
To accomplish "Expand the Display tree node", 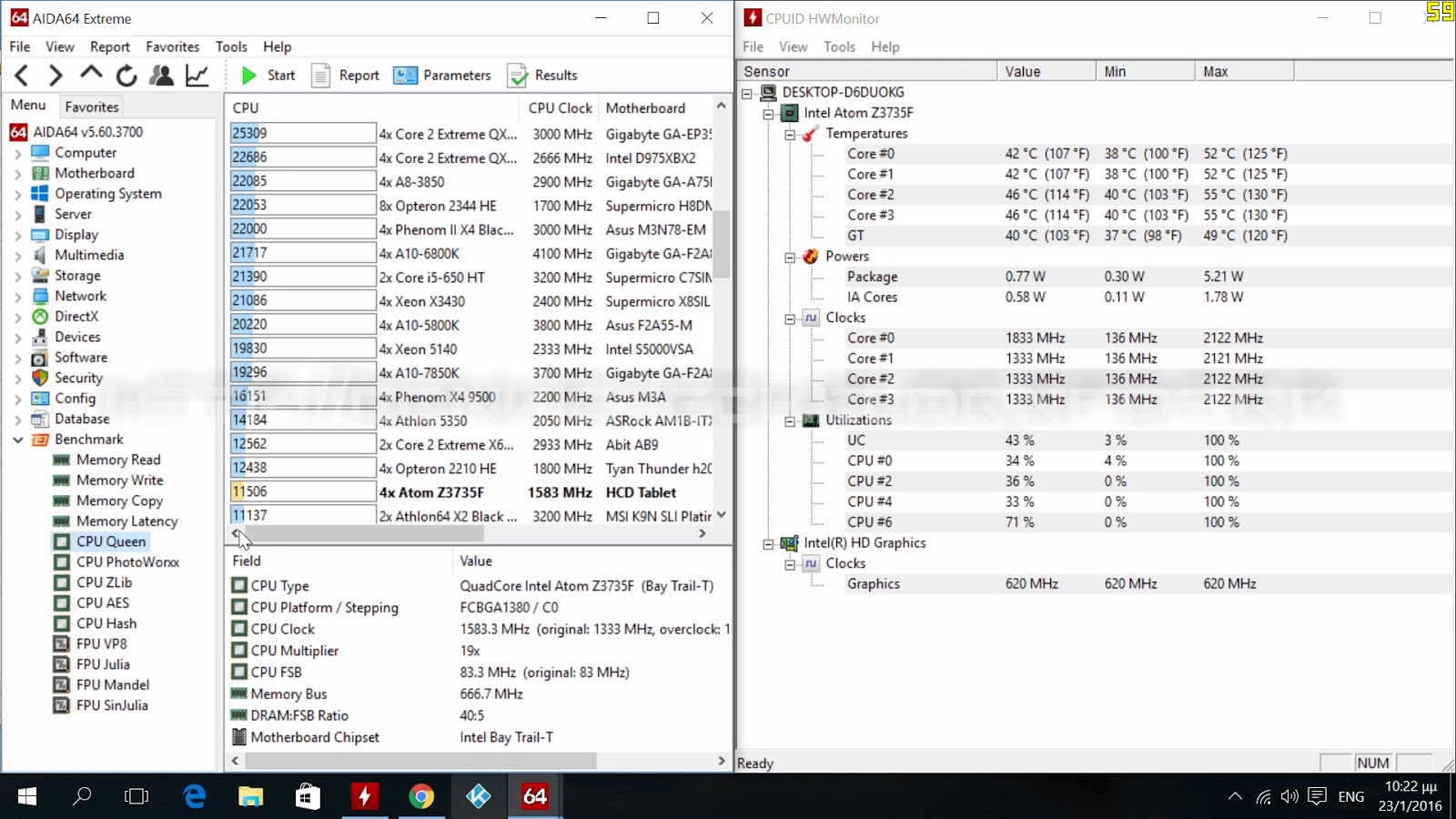I will click(x=17, y=236).
